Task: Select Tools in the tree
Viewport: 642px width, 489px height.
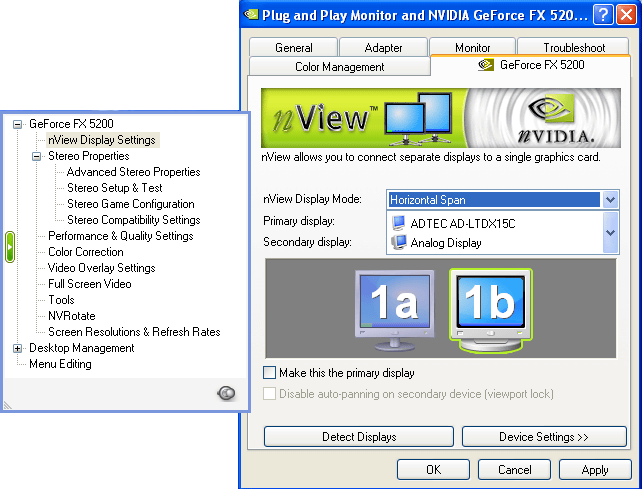Action: point(61,300)
